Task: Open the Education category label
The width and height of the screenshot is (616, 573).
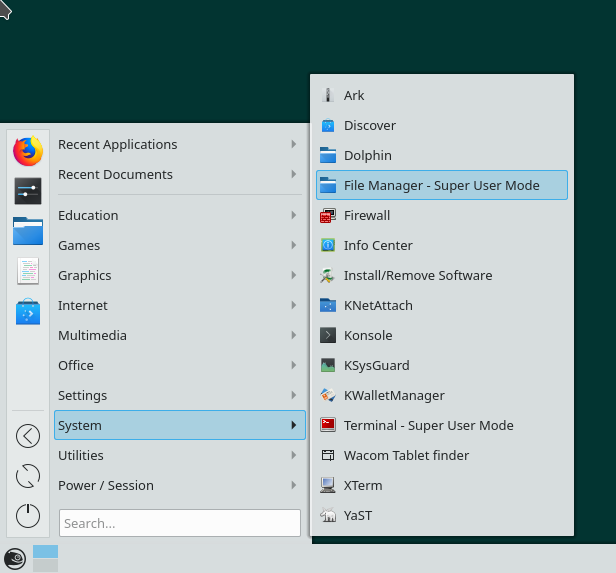Action: [x=88, y=215]
